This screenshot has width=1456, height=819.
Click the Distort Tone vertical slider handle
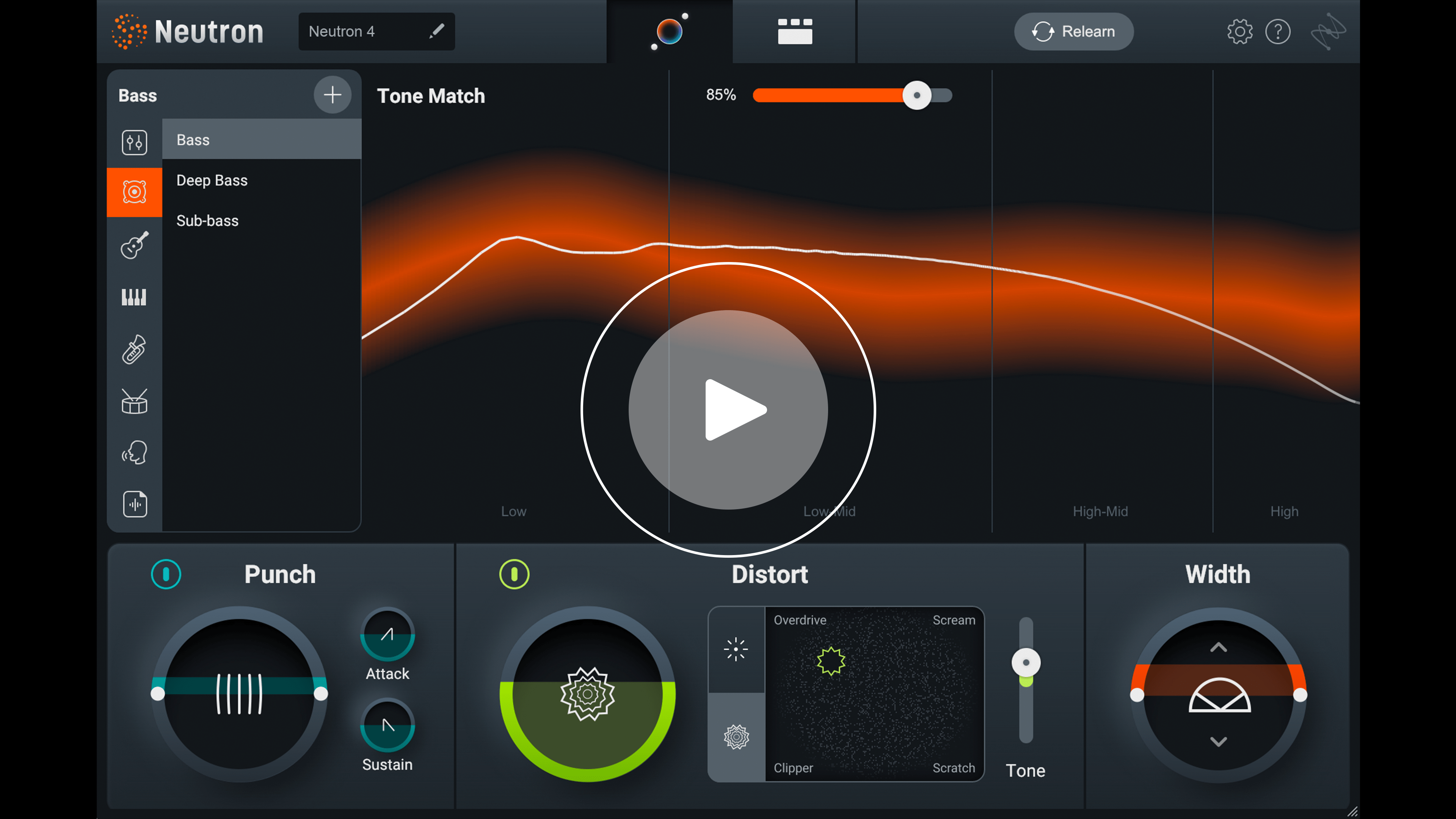pyautogui.click(x=1026, y=662)
